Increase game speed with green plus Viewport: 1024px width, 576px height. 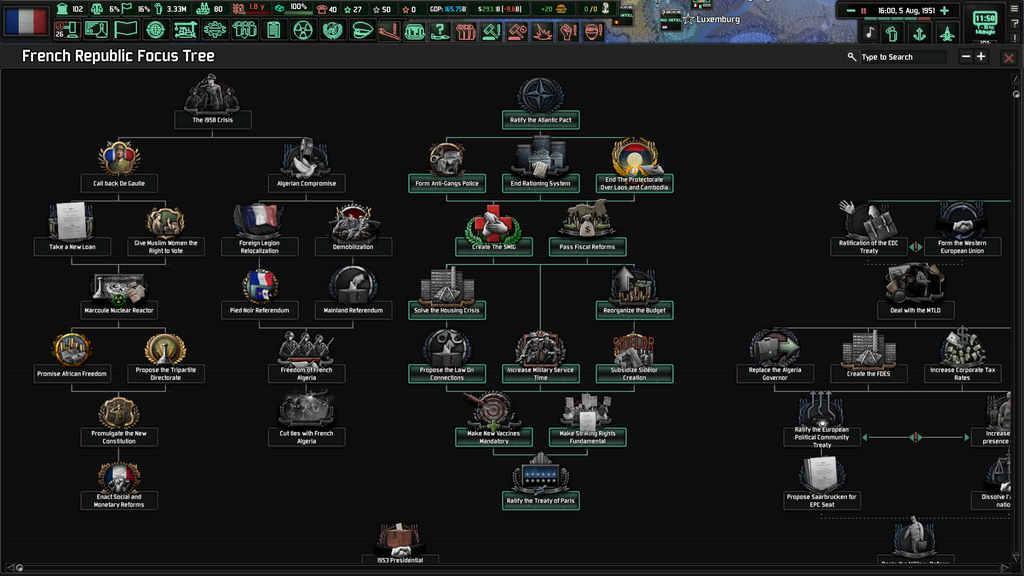(944, 10)
